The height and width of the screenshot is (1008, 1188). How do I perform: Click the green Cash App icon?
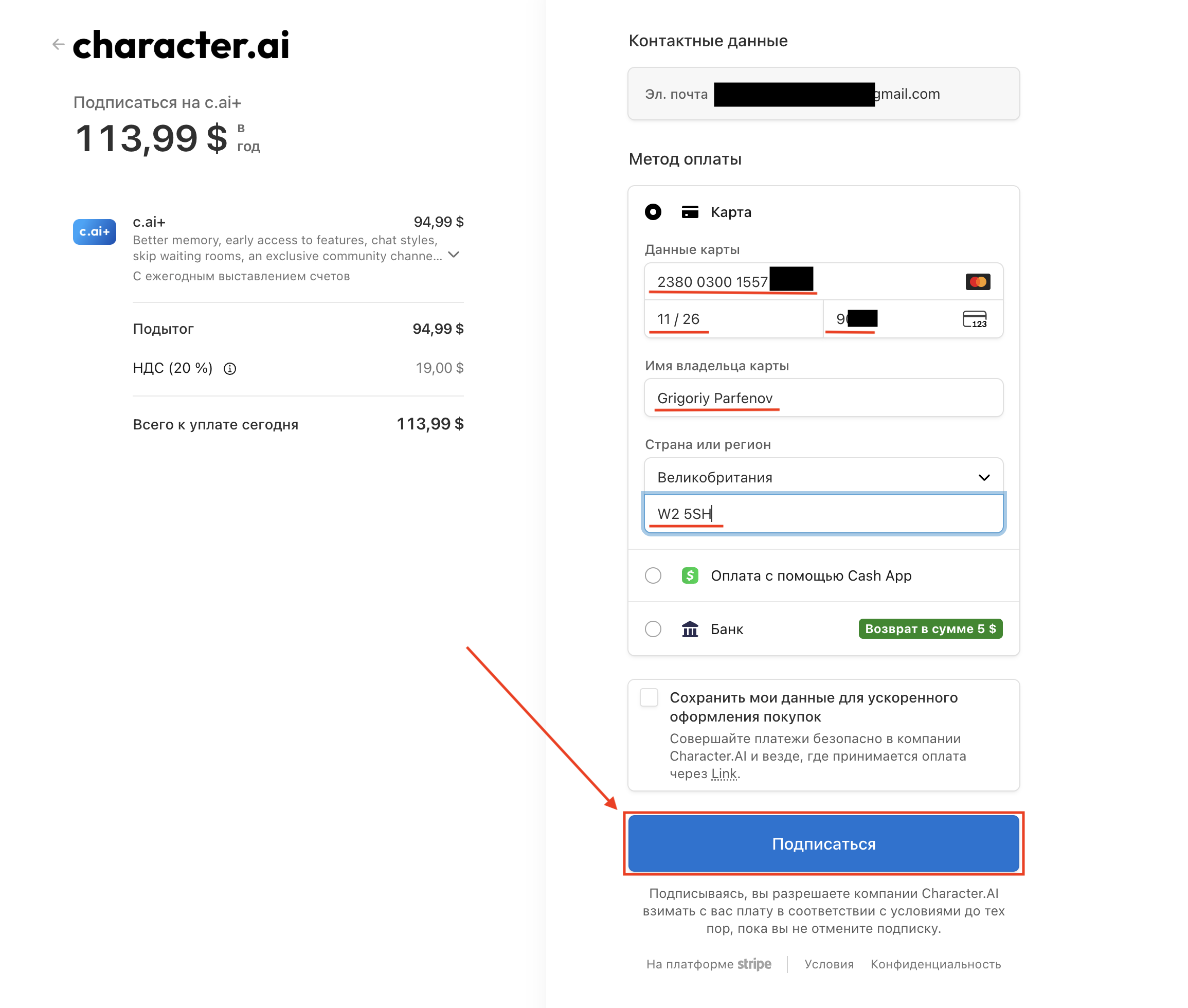click(x=690, y=575)
